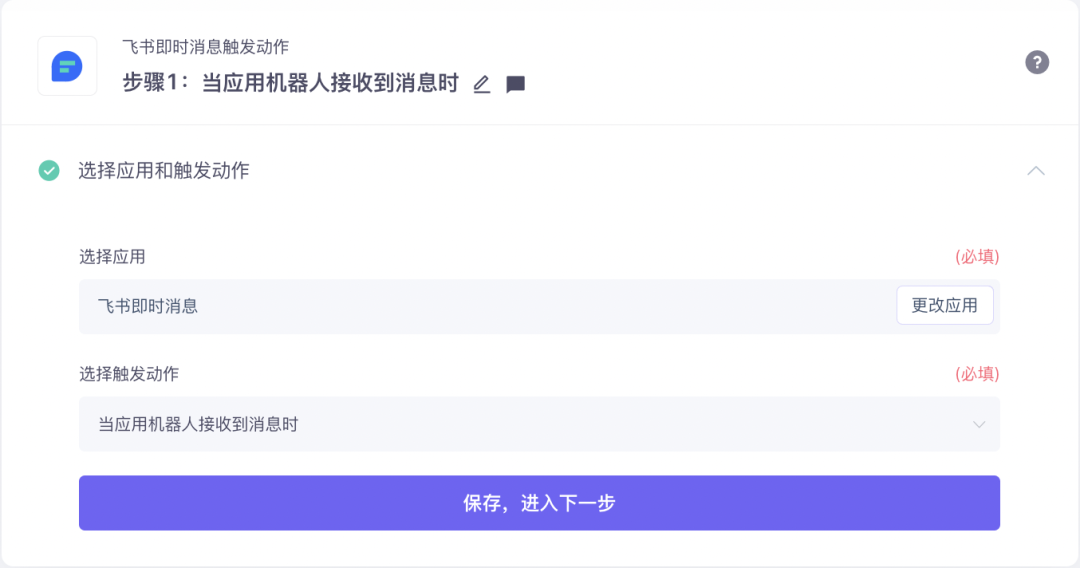Image resolution: width=1080 pixels, height=568 pixels.
Task: Open dropdown arrow in trigger action field
Action: [x=979, y=425]
